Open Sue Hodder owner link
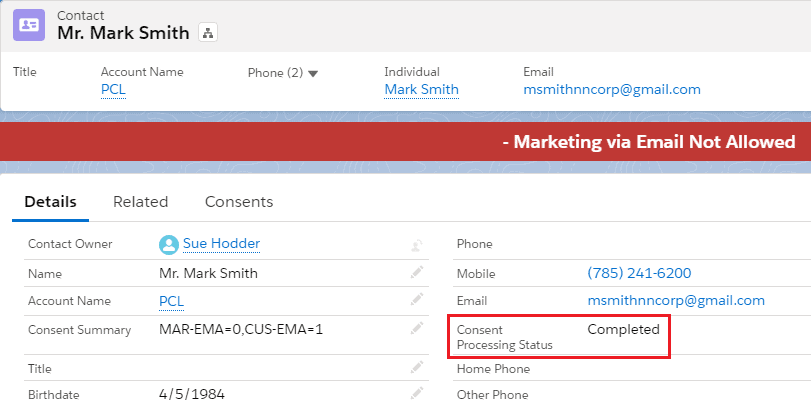The height and width of the screenshot is (414, 812). 222,244
